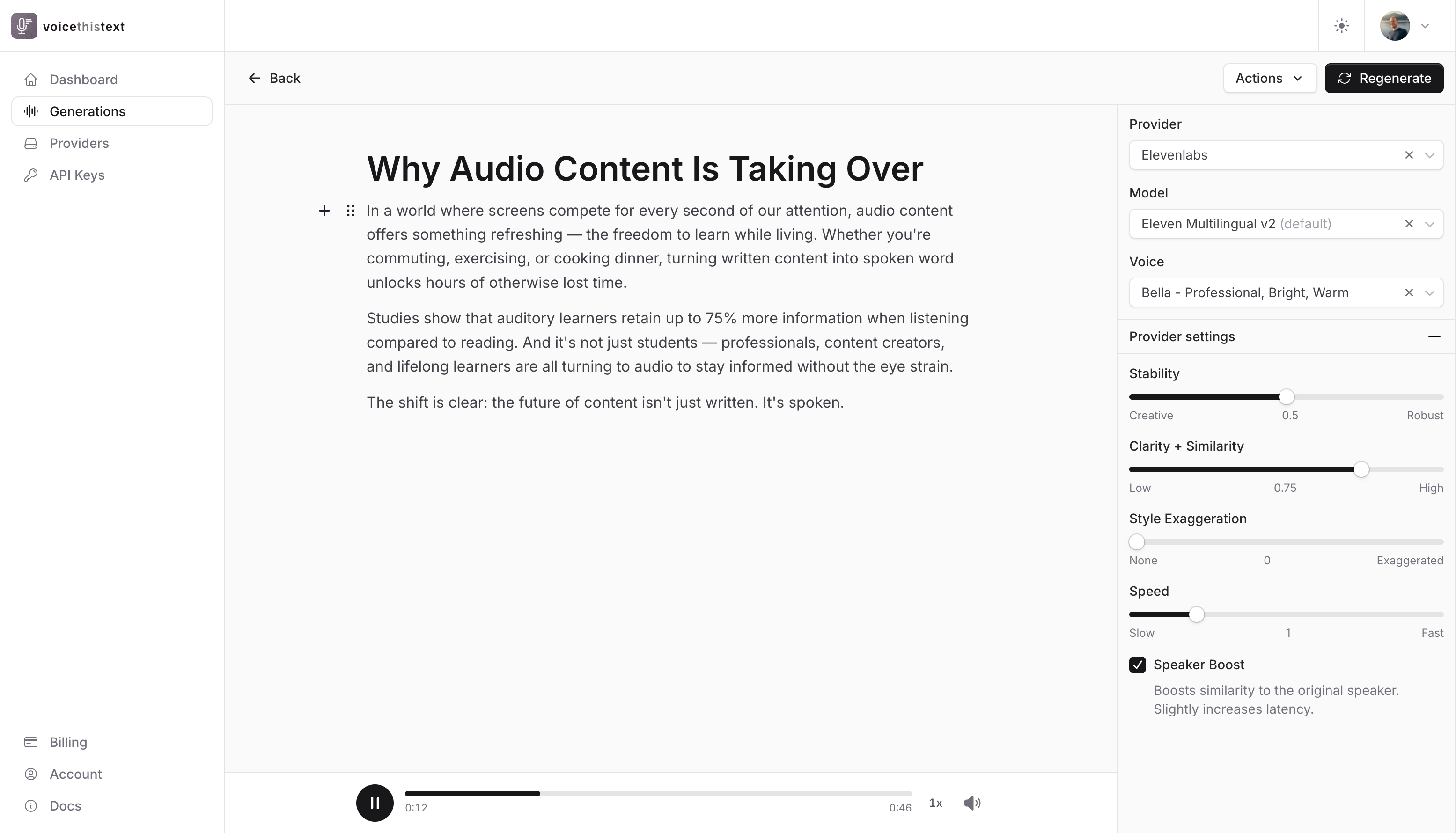Open the Actions dropdown
The height and width of the screenshot is (833, 1456).
pos(1269,78)
